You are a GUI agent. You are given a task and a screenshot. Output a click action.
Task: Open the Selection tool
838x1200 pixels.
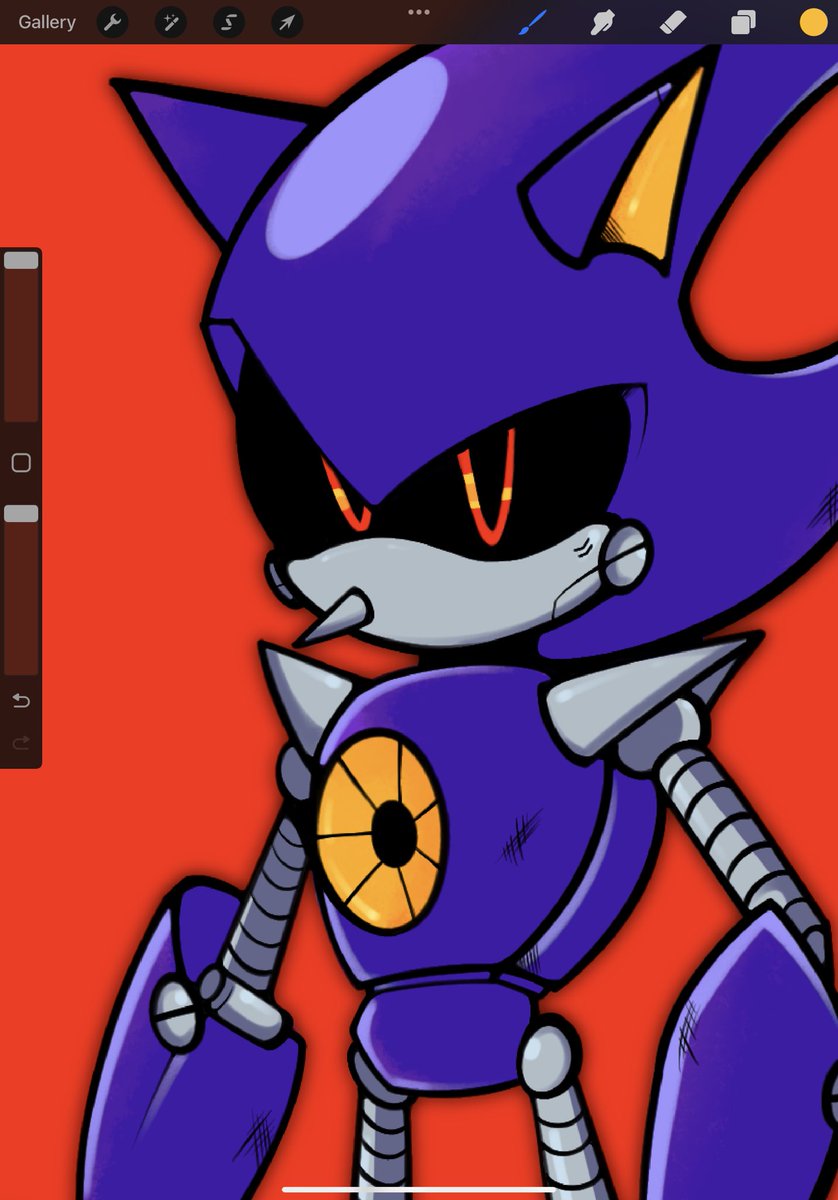229,23
